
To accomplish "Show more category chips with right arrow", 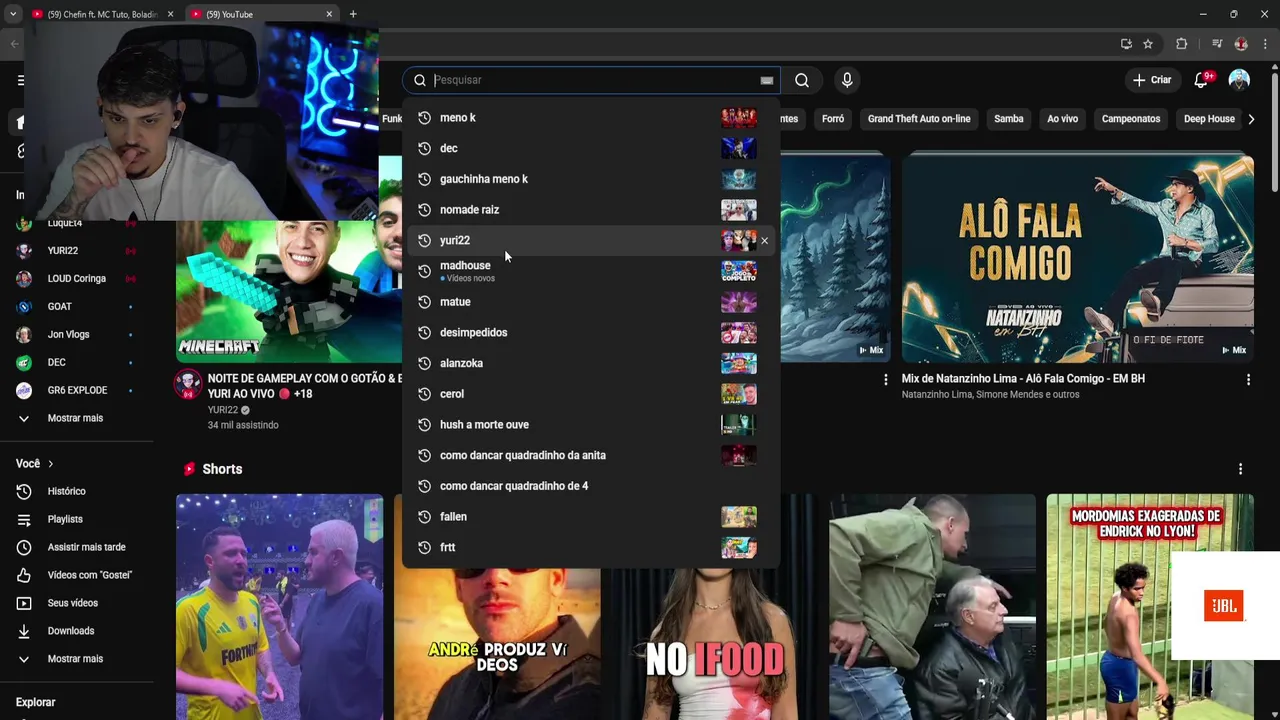I will point(1251,119).
